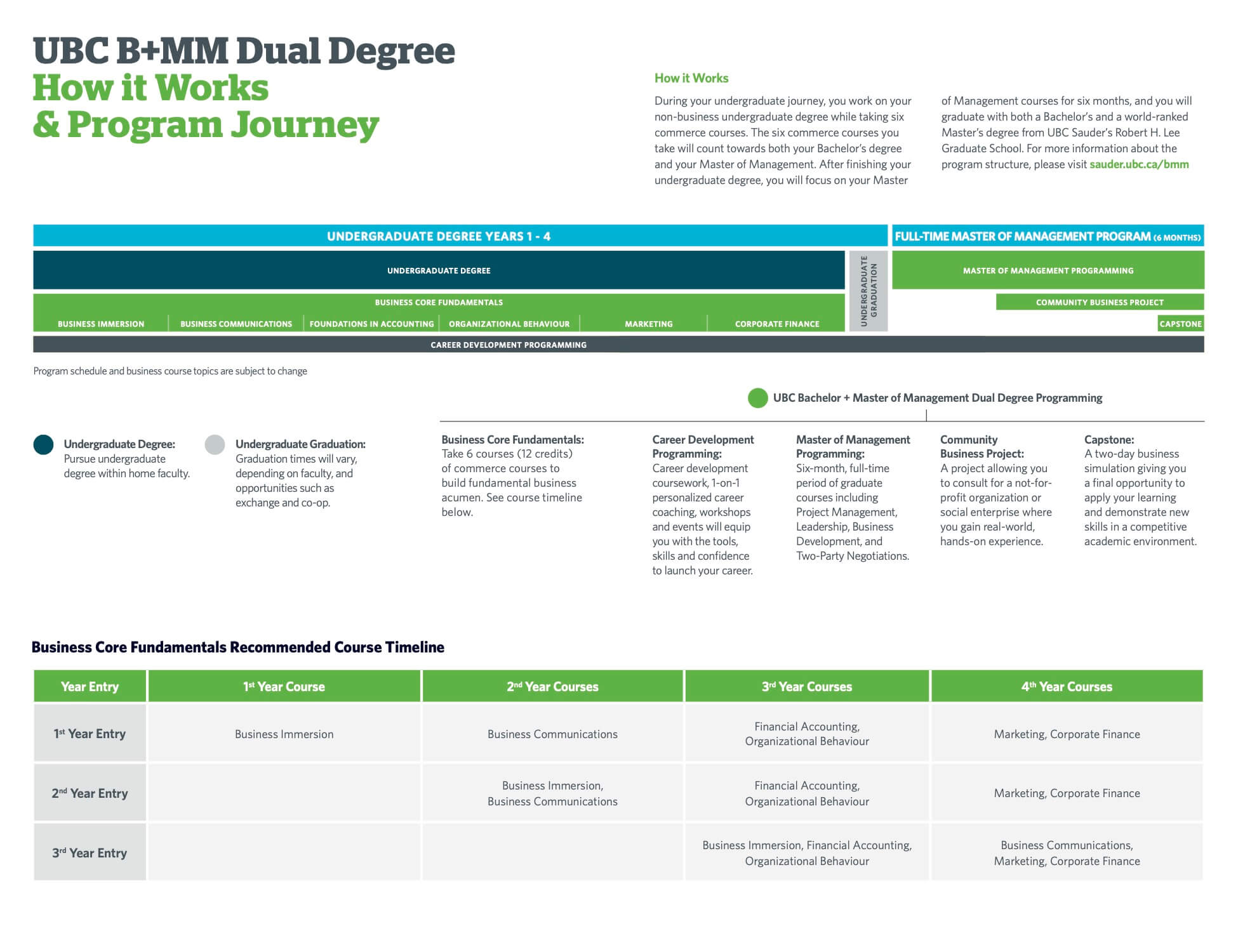
Task: Click 2nd Year Entry Financial Accounting cell
Action: pos(807,793)
